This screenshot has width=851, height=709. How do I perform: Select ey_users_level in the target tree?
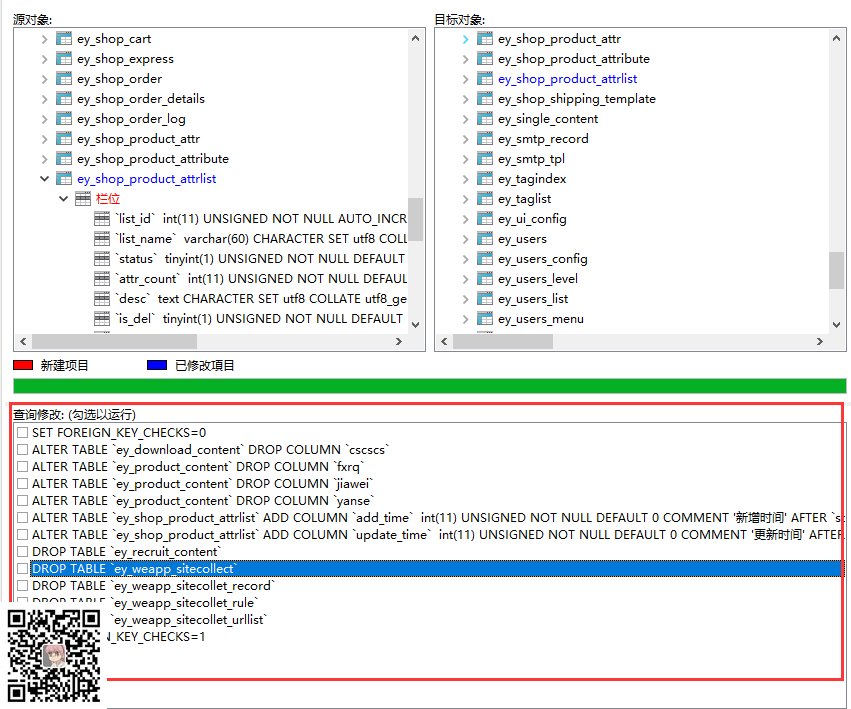[537, 279]
